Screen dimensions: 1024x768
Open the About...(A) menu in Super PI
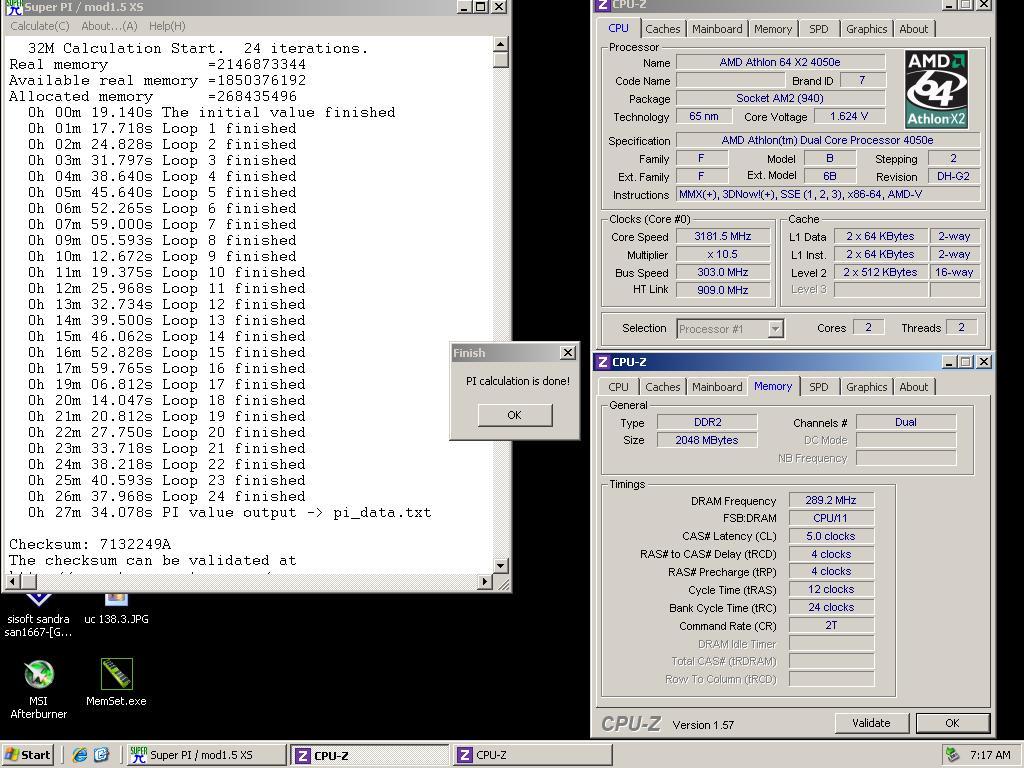pyautogui.click(x=109, y=26)
